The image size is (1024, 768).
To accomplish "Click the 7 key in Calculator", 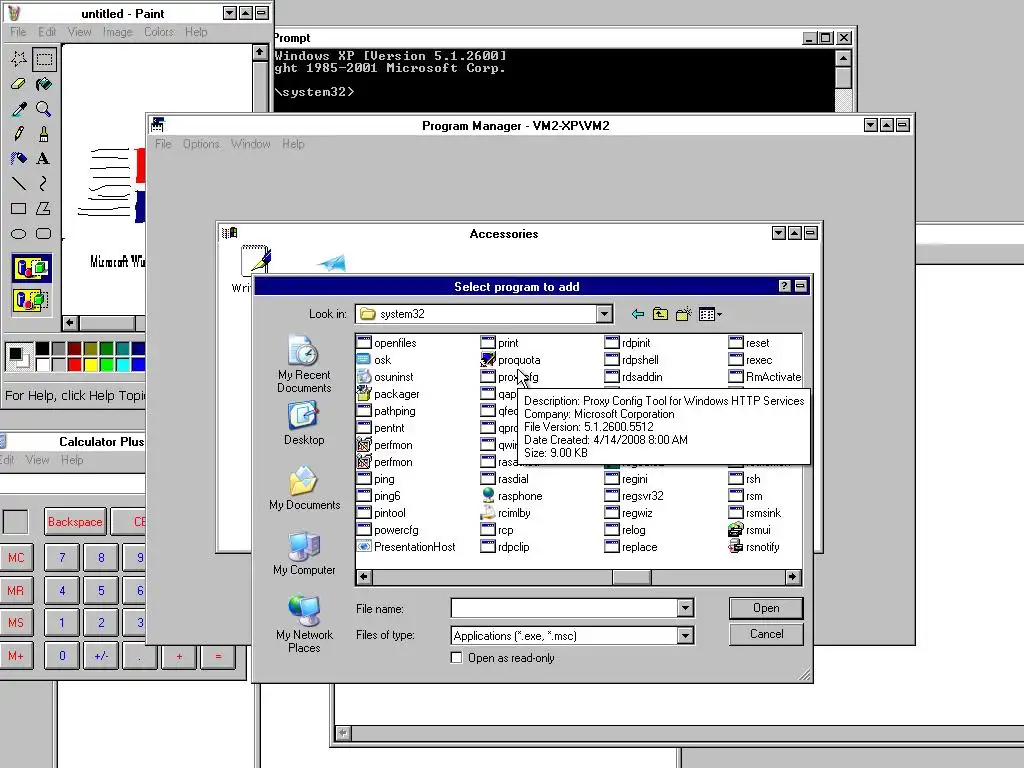I will point(62,558).
